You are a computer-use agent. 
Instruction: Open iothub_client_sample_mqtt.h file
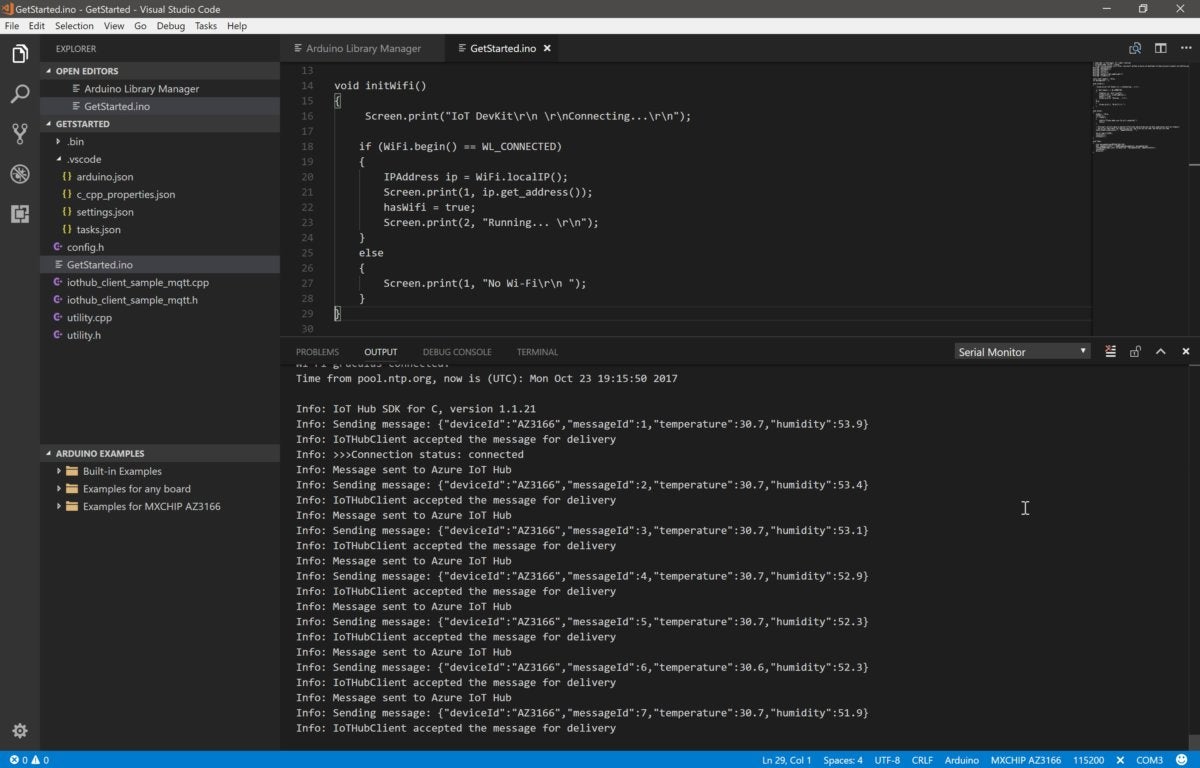pos(160,300)
